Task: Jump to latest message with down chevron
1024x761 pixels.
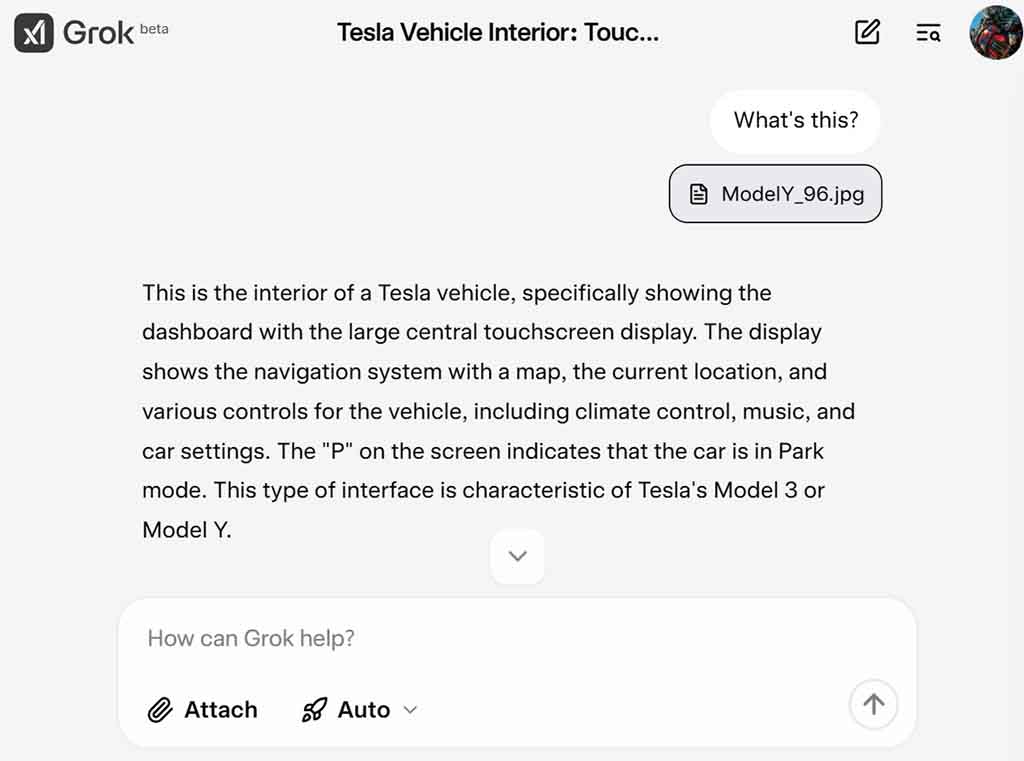Action: pyautogui.click(x=517, y=557)
